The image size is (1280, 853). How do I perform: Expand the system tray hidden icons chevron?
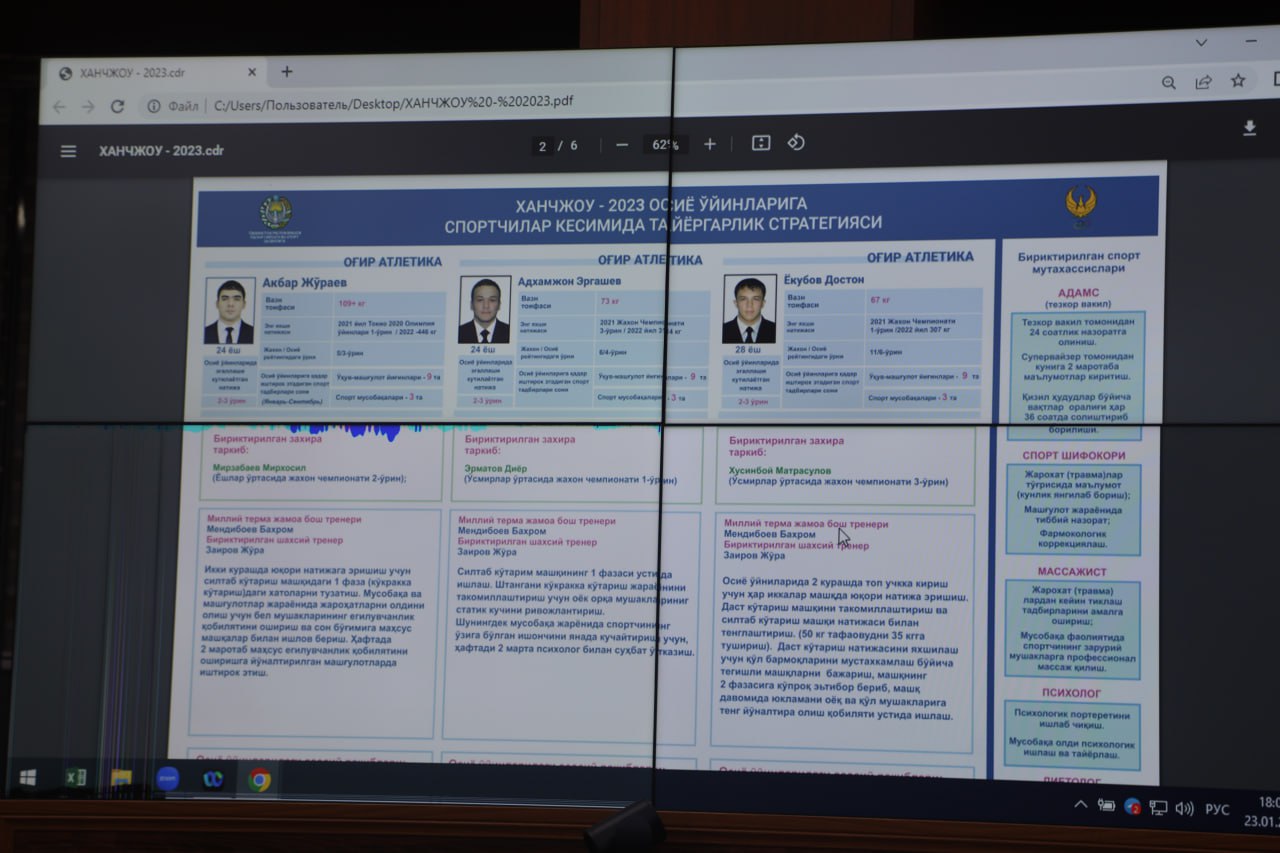(1080, 804)
